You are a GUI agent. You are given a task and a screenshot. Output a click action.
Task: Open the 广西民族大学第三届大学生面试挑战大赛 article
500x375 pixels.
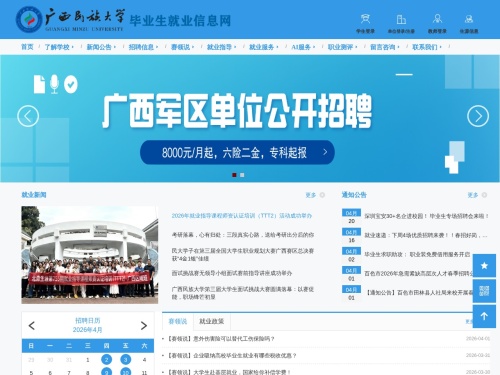click(243, 293)
